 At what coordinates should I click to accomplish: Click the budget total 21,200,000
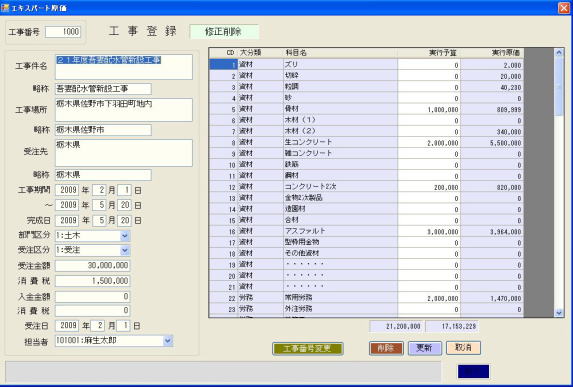pos(396,326)
